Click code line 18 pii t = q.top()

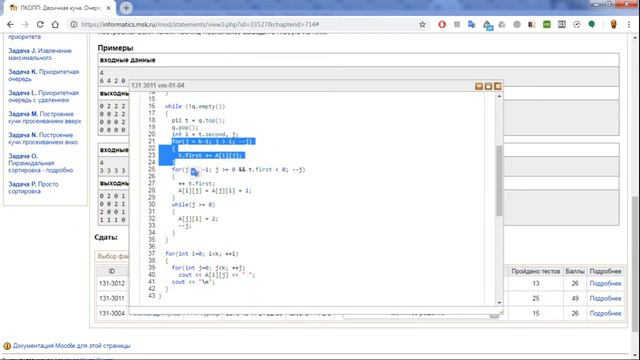pyautogui.click(x=198, y=120)
